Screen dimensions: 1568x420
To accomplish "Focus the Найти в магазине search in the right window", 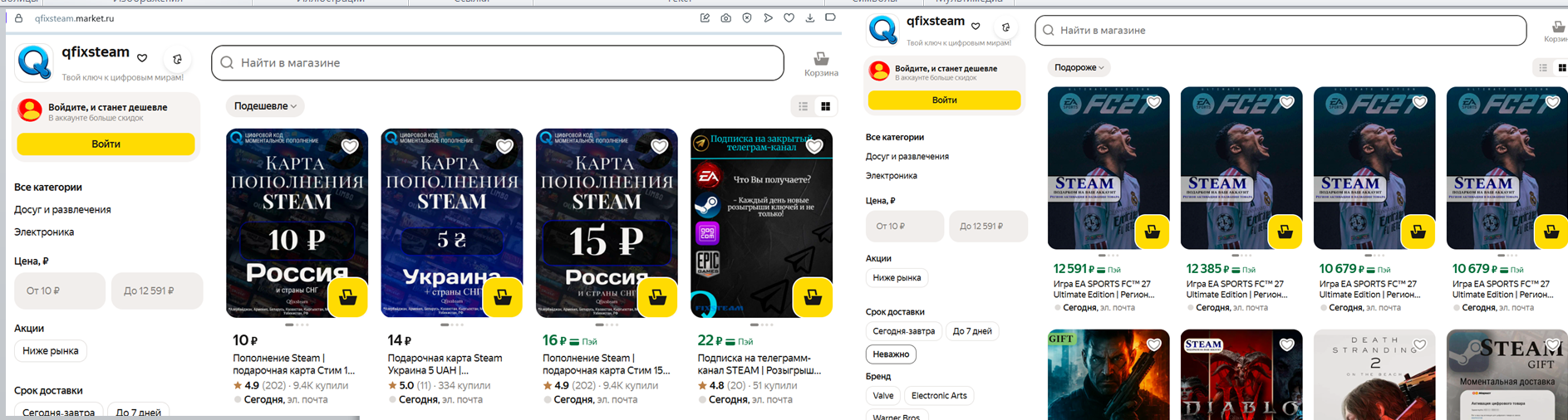I will coord(1280,31).
